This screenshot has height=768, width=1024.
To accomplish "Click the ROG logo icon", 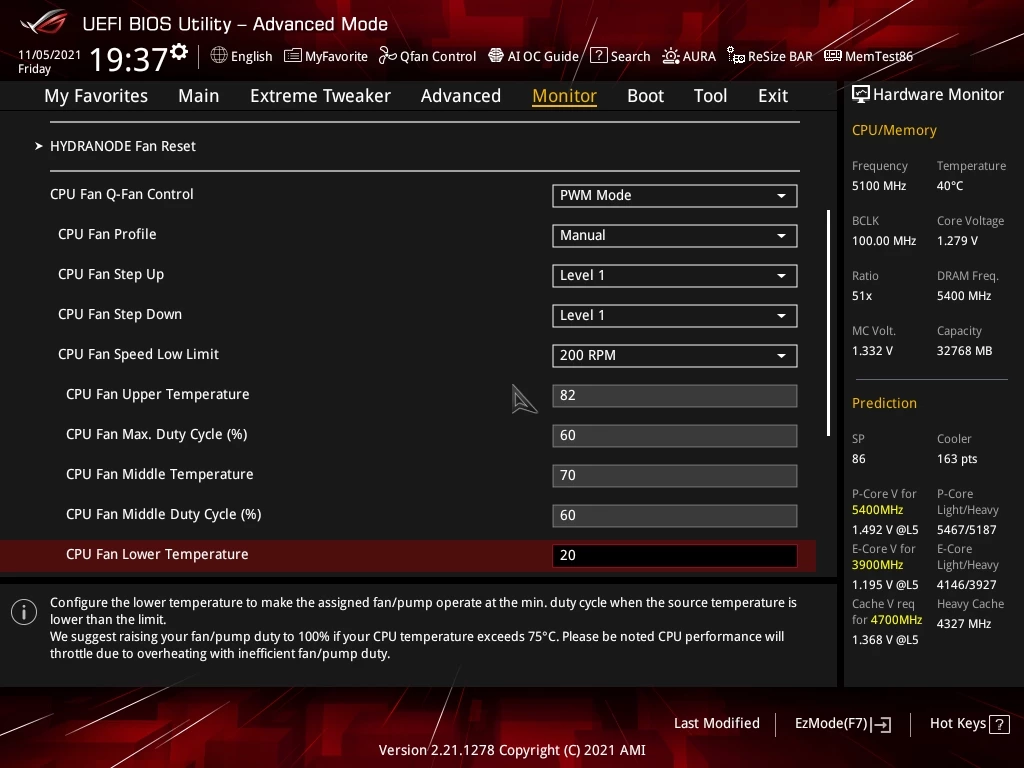I will click(43, 23).
